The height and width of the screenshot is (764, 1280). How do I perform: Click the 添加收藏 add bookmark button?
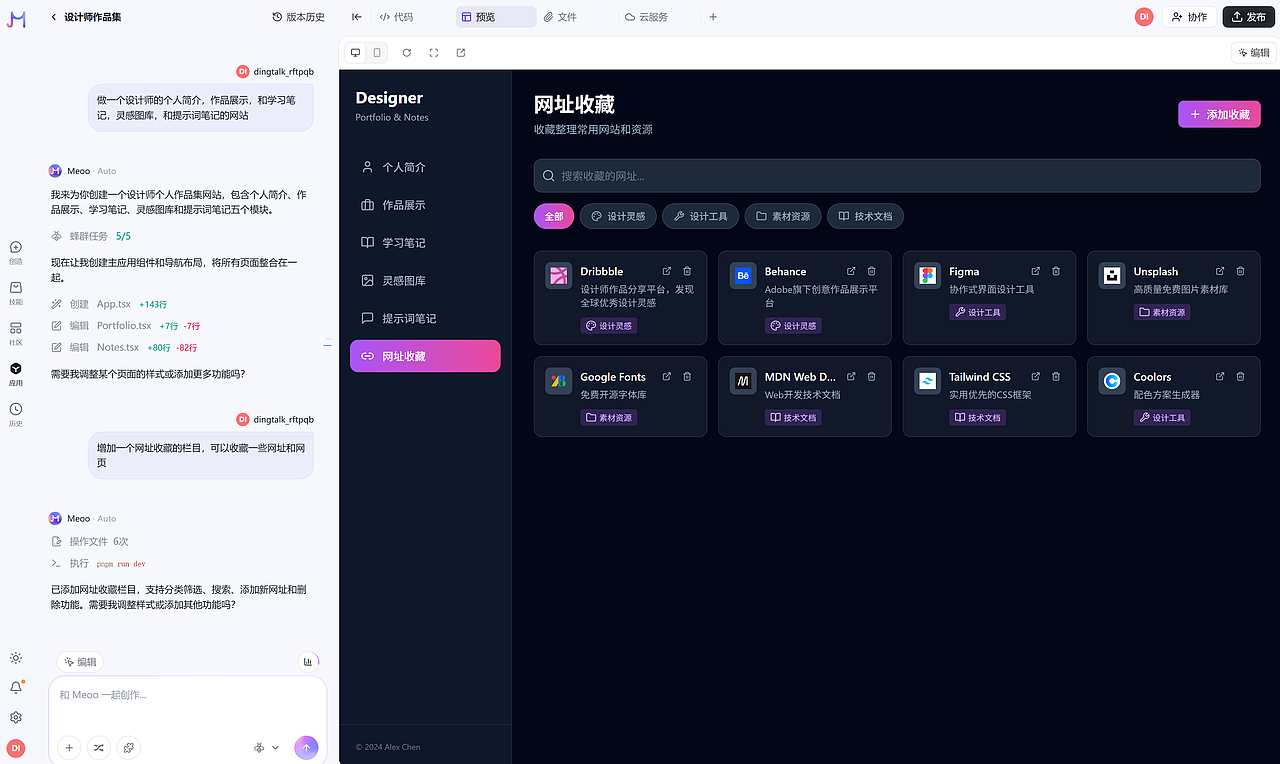[x=1219, y=114]
